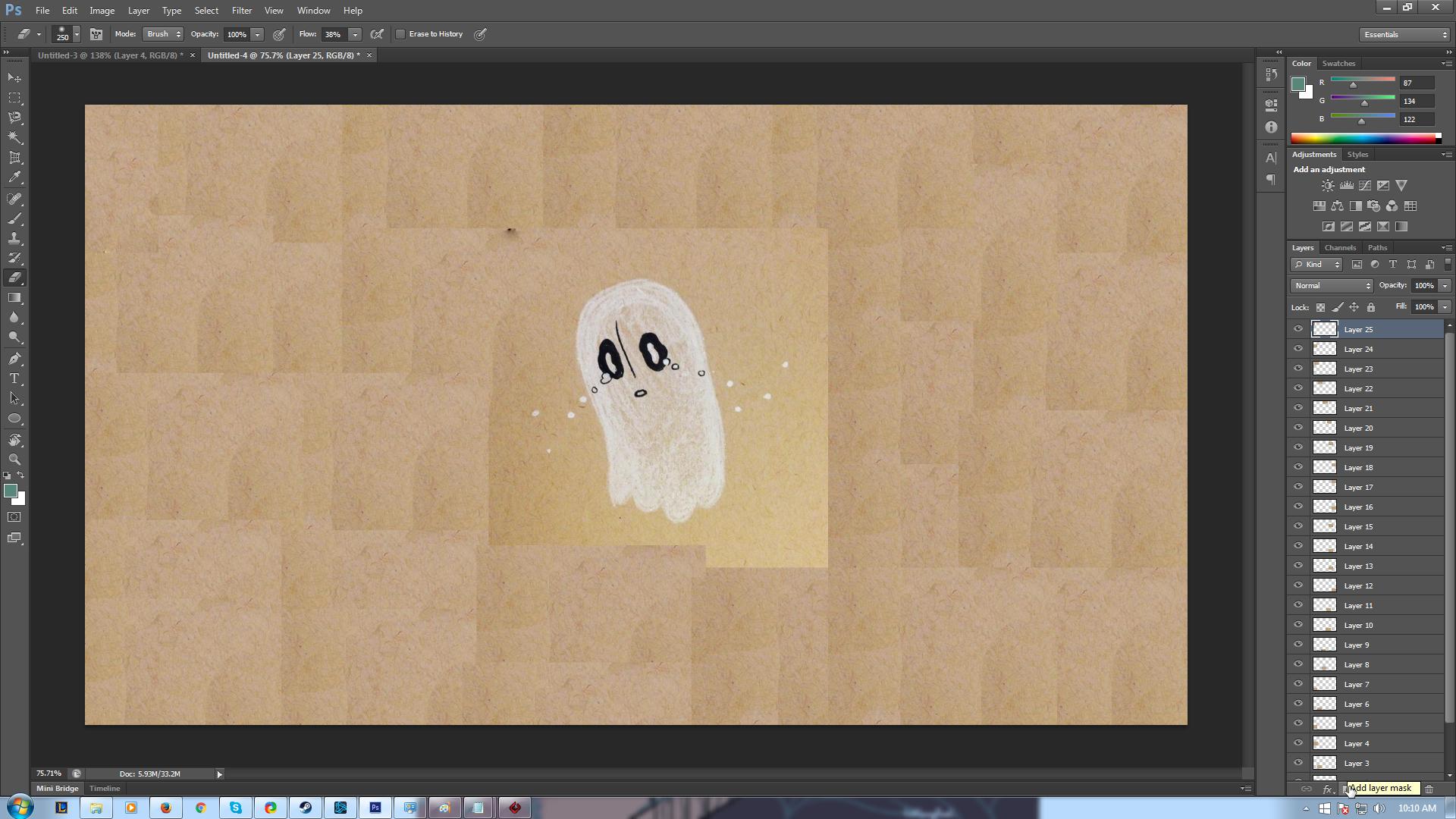
Task: Select the Hand tool
Action: 14,440
